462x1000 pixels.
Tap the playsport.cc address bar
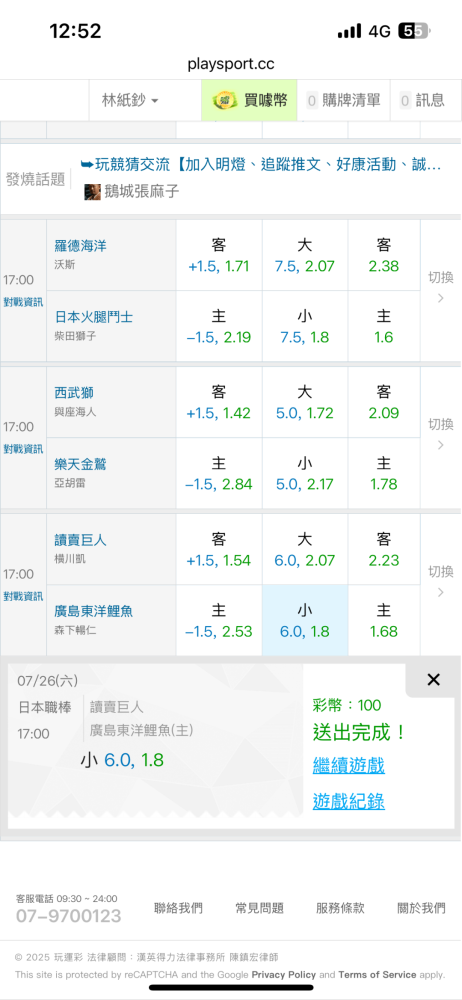[231, 64]
